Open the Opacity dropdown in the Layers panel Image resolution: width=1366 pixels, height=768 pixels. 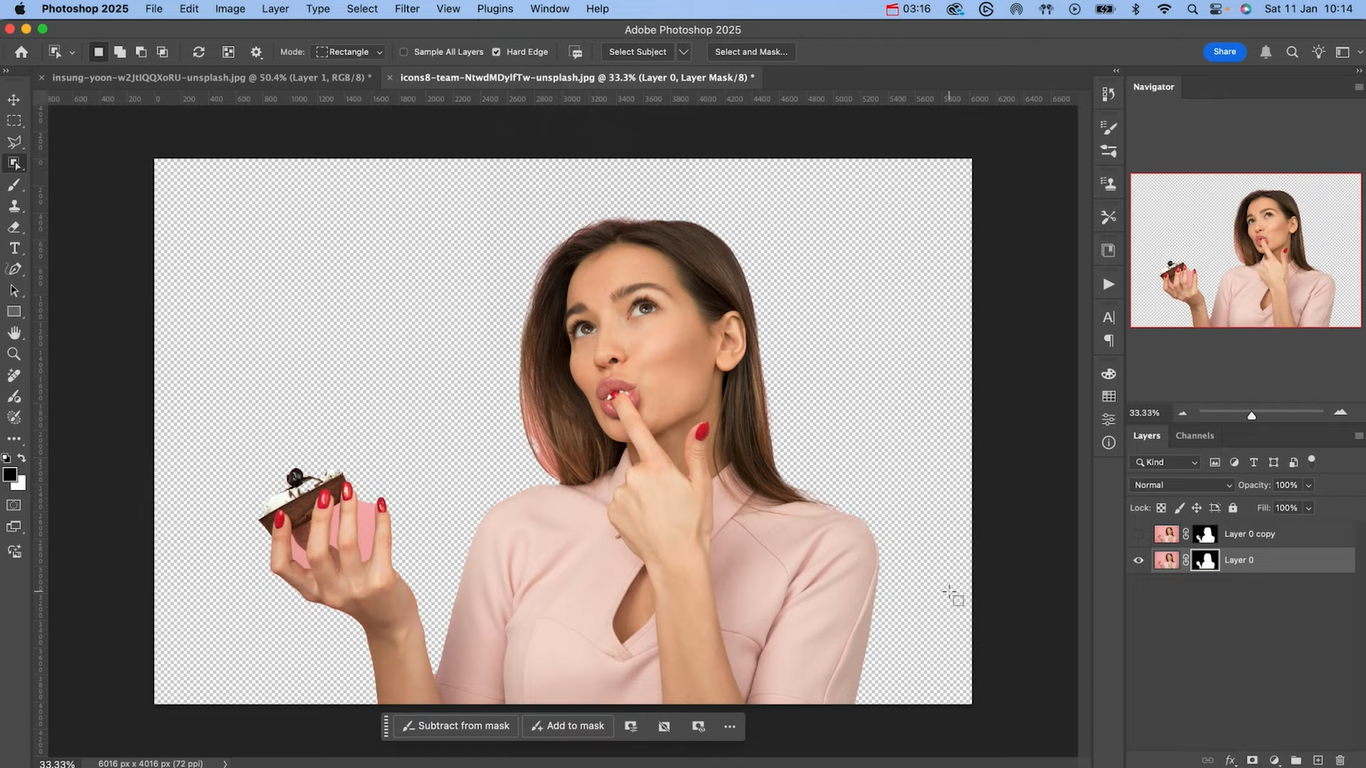[x=1308, y=485]
